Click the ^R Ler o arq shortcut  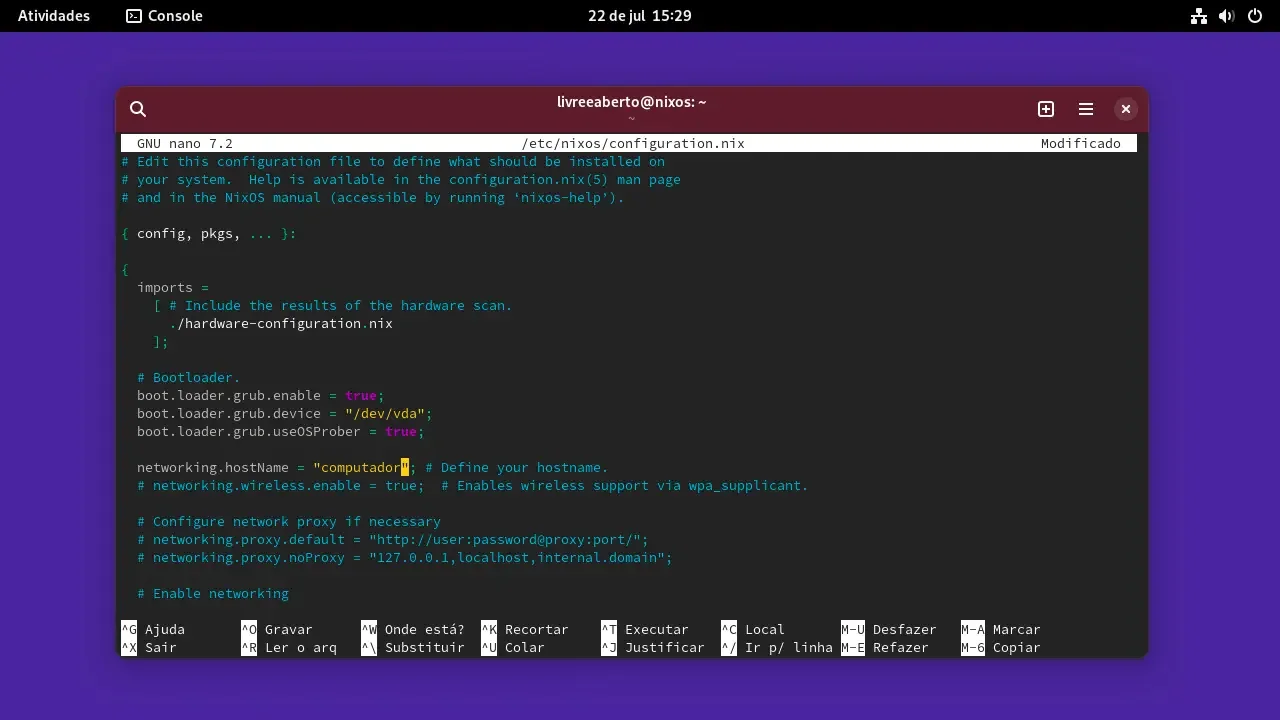[289, 648]
